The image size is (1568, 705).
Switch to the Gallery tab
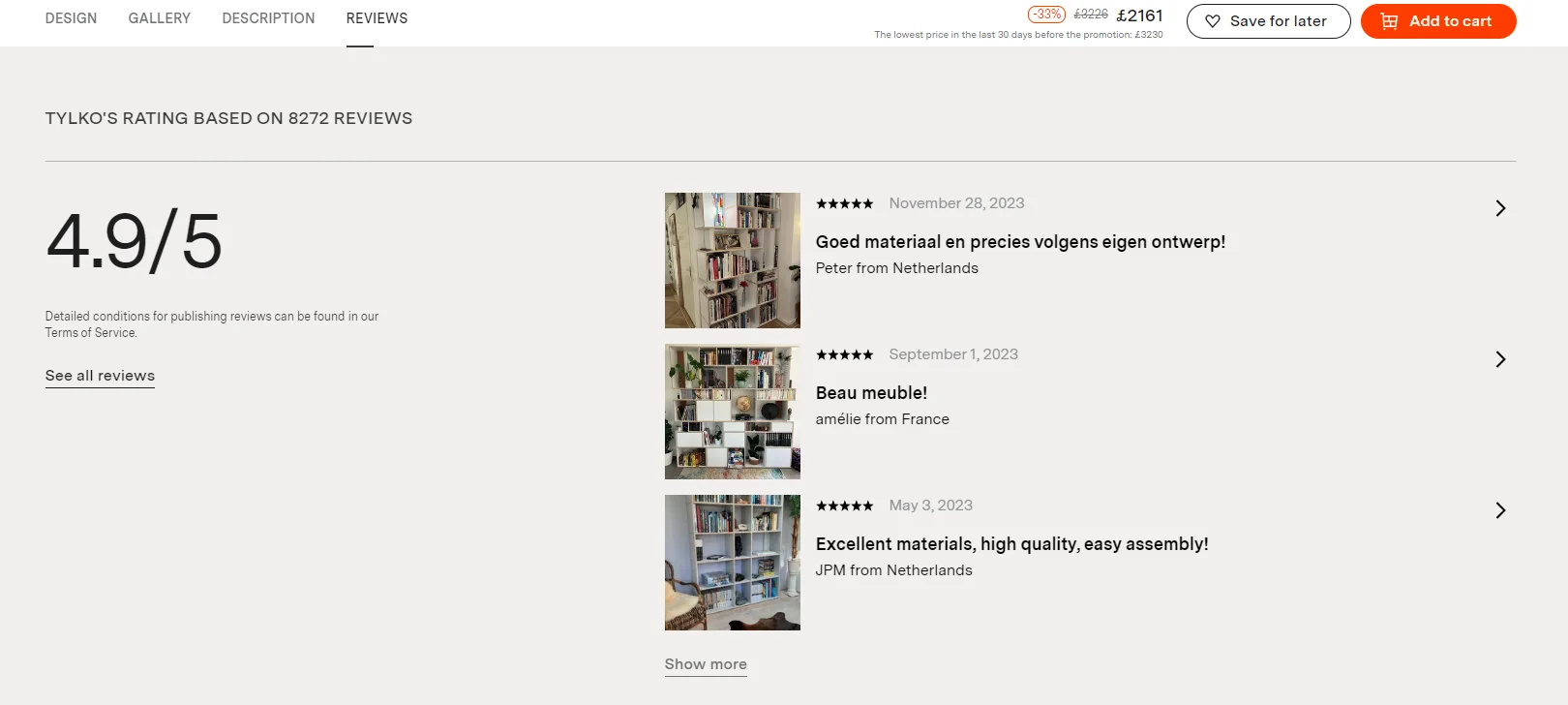point(160,18)
